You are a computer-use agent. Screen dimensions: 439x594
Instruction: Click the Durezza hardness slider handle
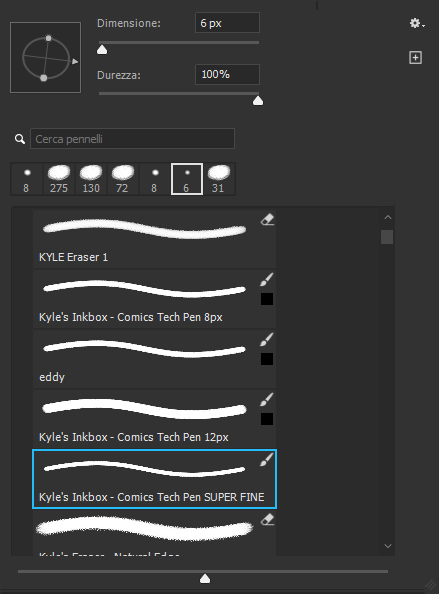[x=258, y=101]
